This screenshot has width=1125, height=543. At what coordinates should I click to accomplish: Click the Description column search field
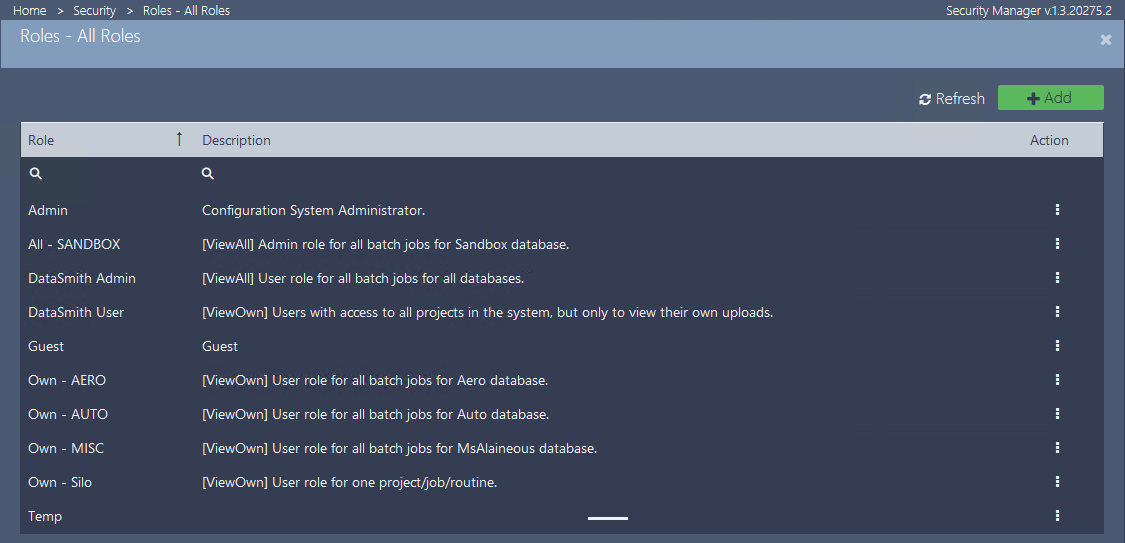(x=600, y=174)
